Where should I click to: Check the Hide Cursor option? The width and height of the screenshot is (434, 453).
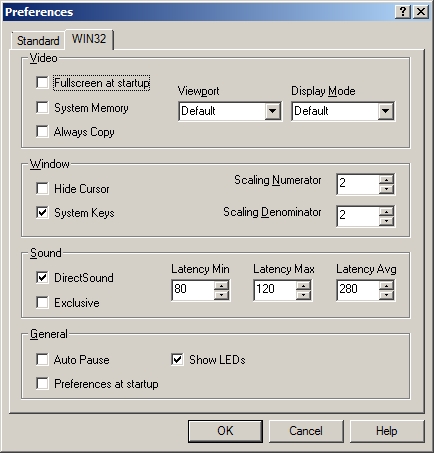click(42, 189)
